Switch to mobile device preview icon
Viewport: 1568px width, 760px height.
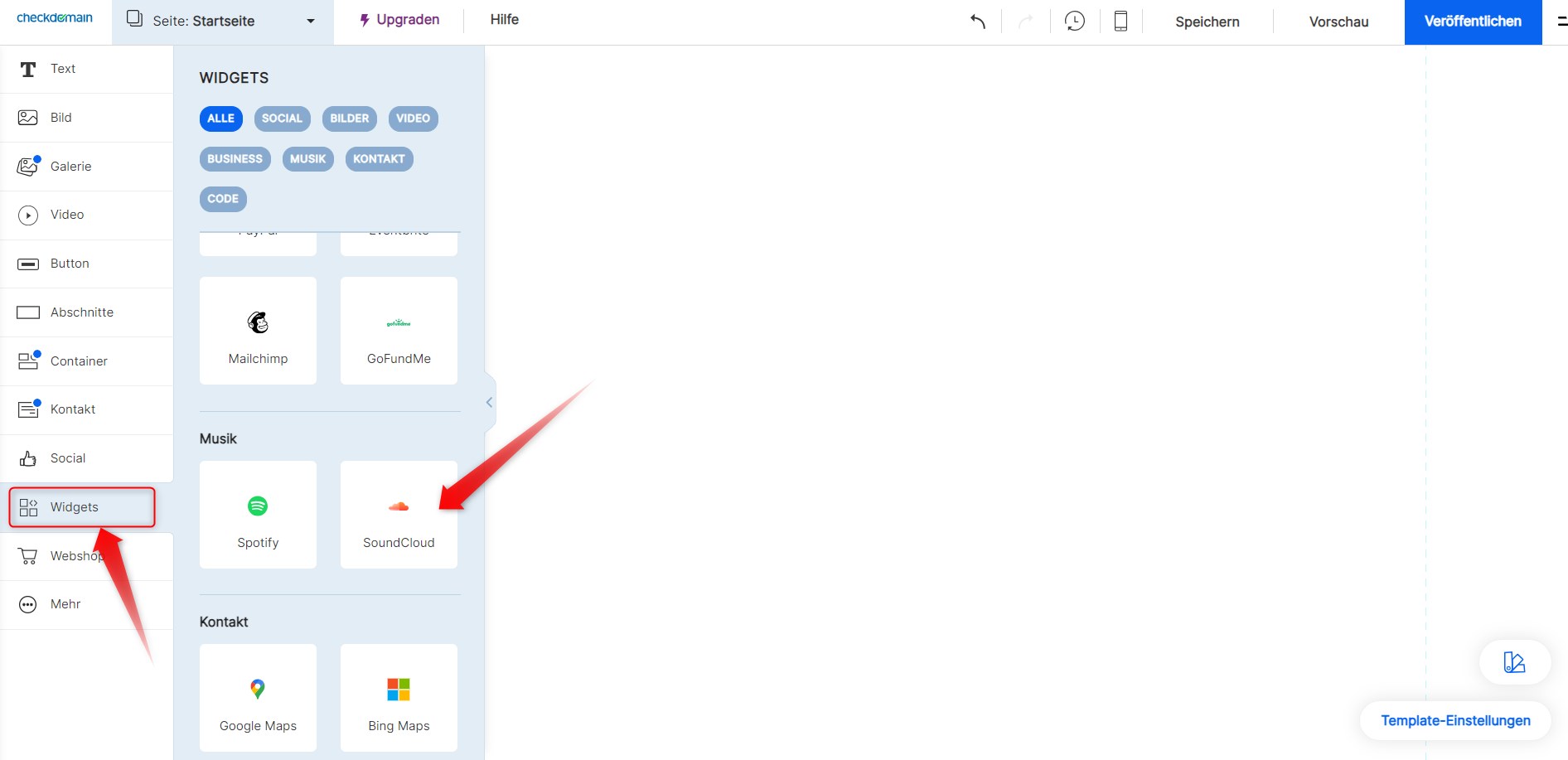1120,22
